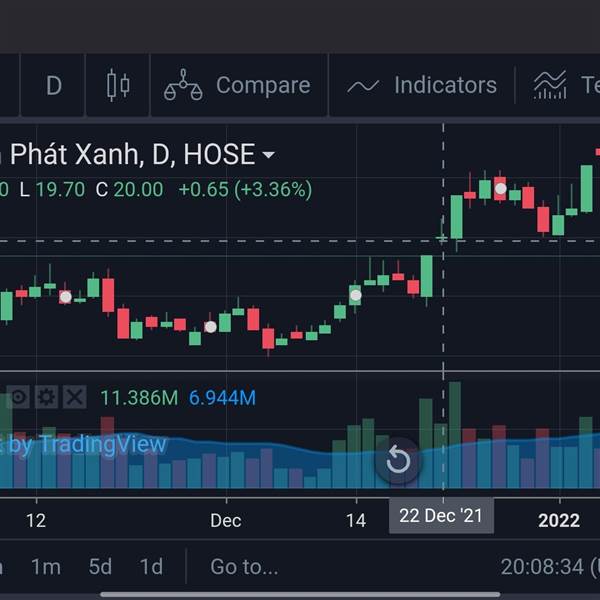Image resolution: width=600 pixels, height=600 pixels.
Task: Click the 20:08:34 clock timezone display
Action: [x=550, y=566]
